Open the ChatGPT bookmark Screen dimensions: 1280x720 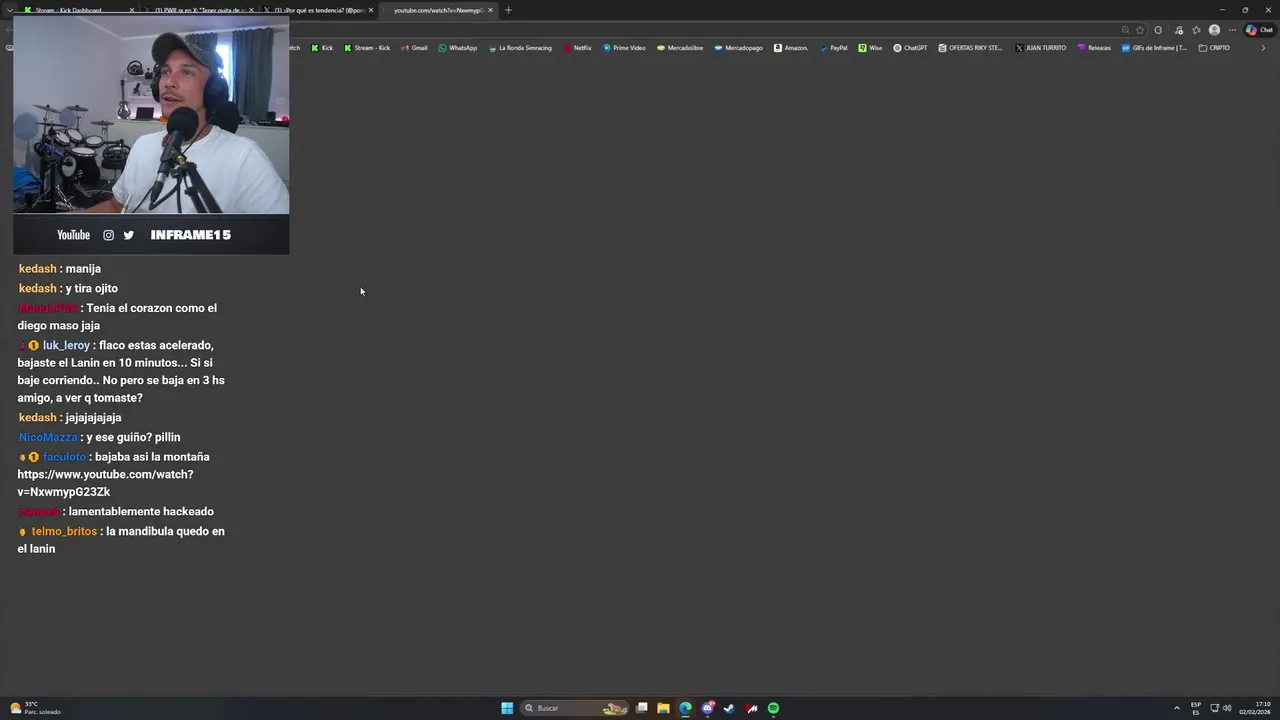click(910, 48)
